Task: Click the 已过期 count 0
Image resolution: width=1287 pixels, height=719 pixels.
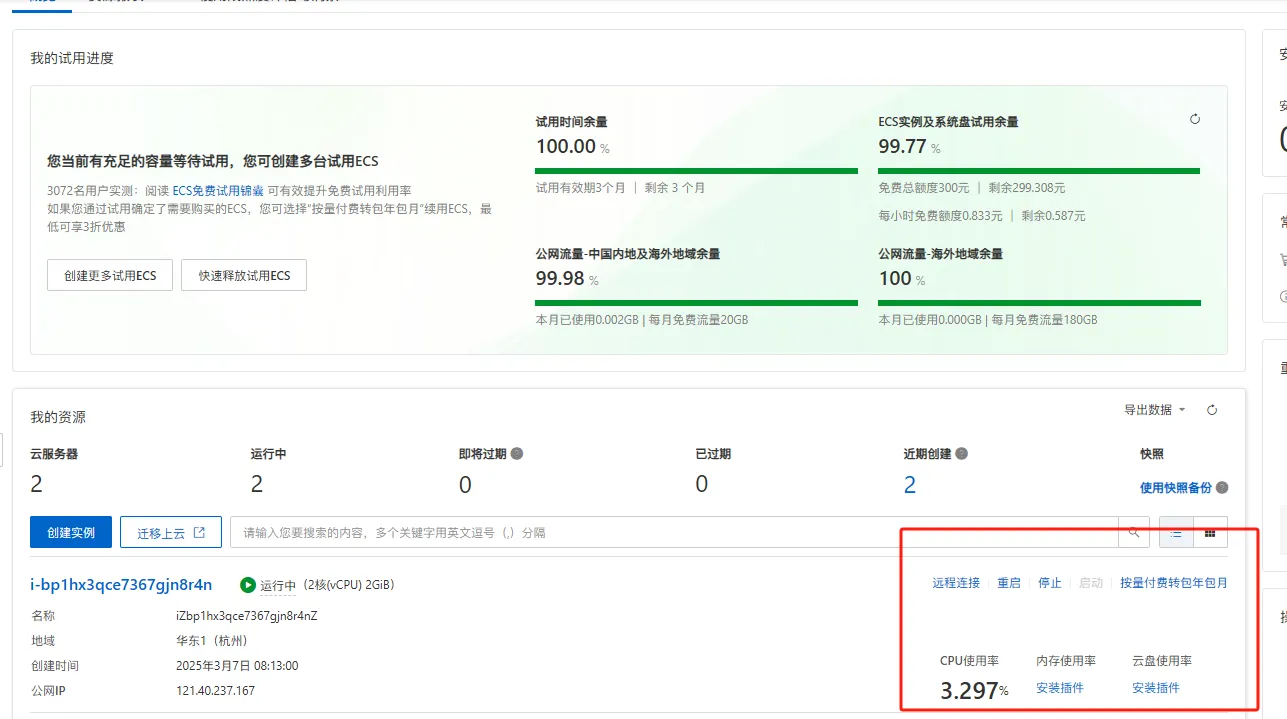Action: pyautogui.click(x=702, y=485)
